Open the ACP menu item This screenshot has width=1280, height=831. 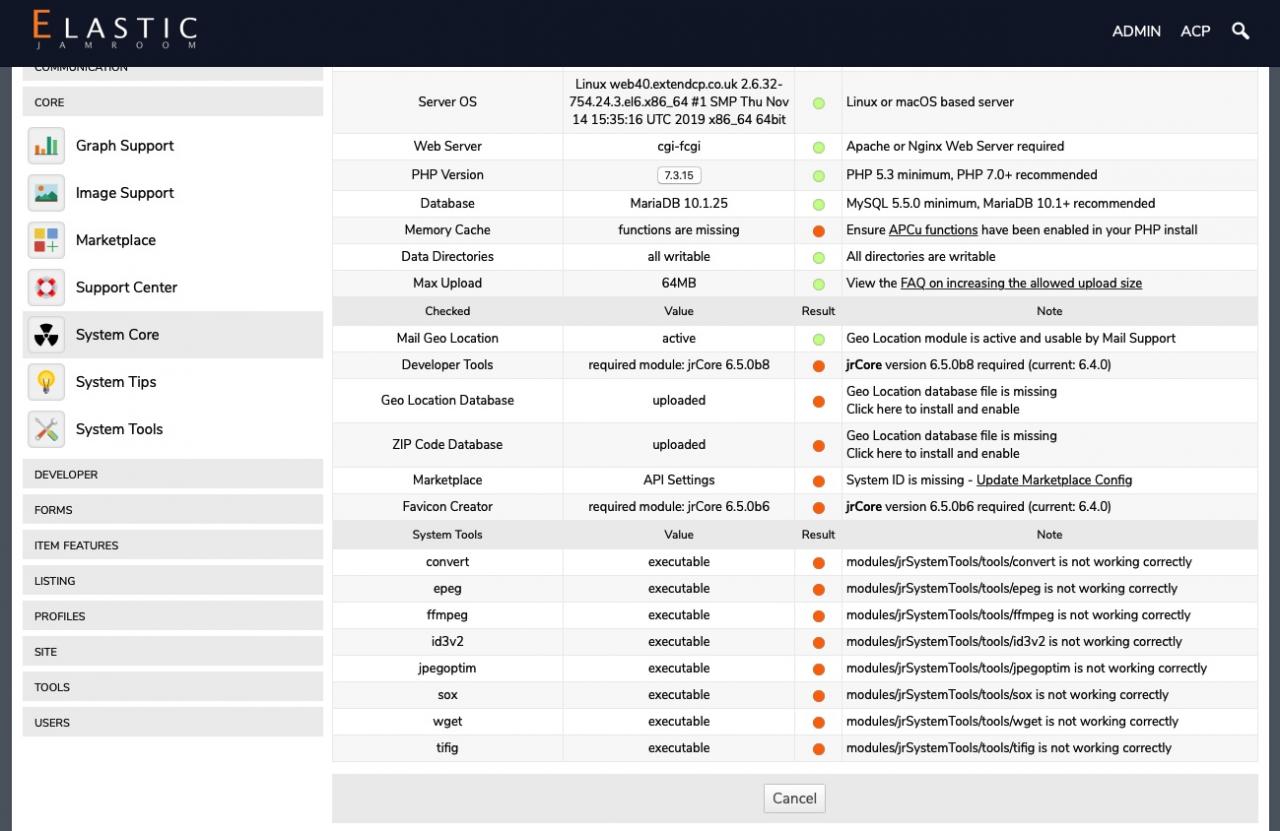click(x=1195, y=31)
